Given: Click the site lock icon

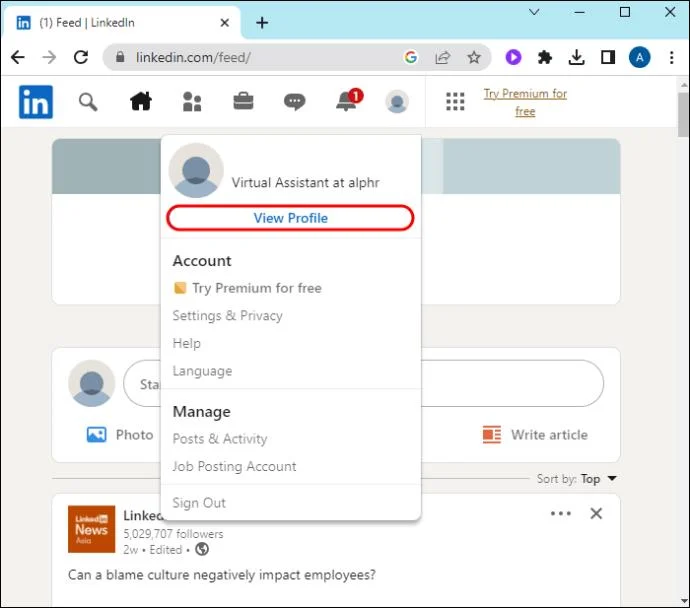Looking at the screenshot, I should (120, 57).
